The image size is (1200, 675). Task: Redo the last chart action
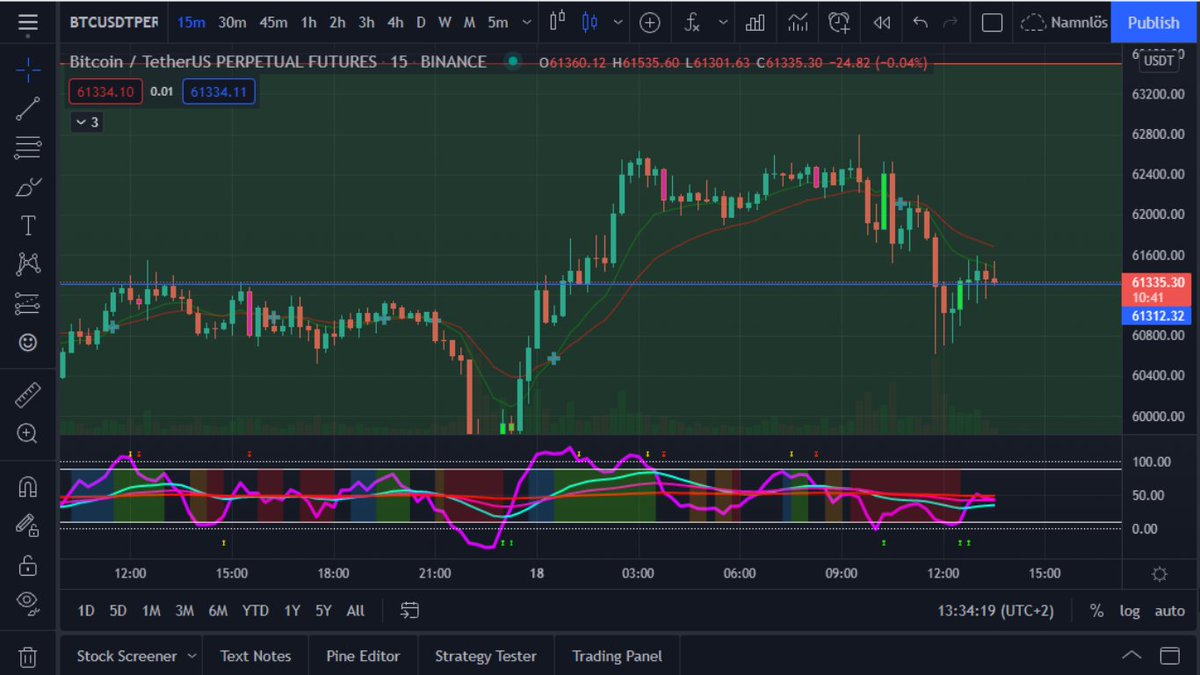coord(950,22)
